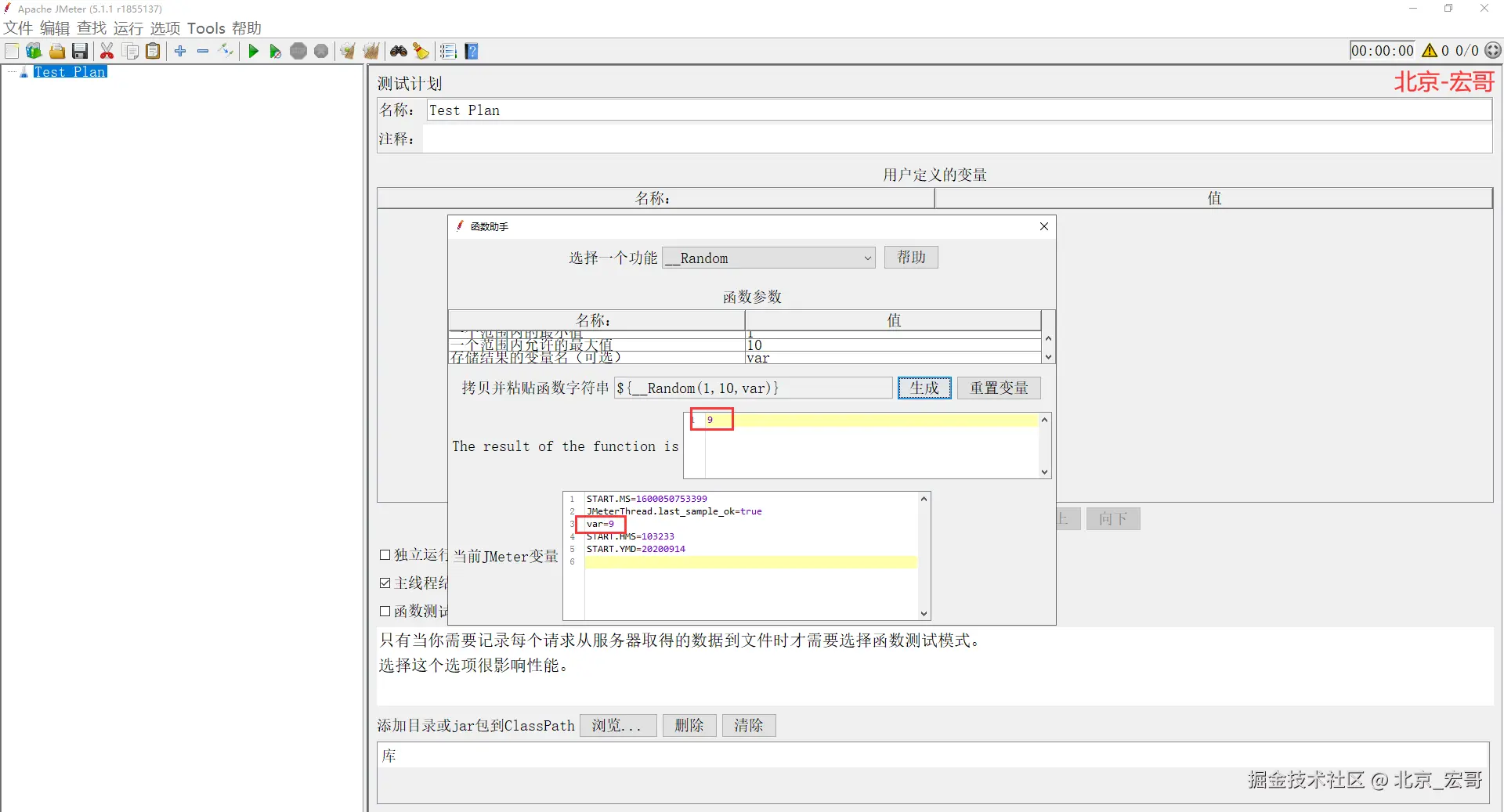Open the __Random function dropdown
Image resolution: width=1504 pixels, height=812 pixels.
[x=768, y=258]
